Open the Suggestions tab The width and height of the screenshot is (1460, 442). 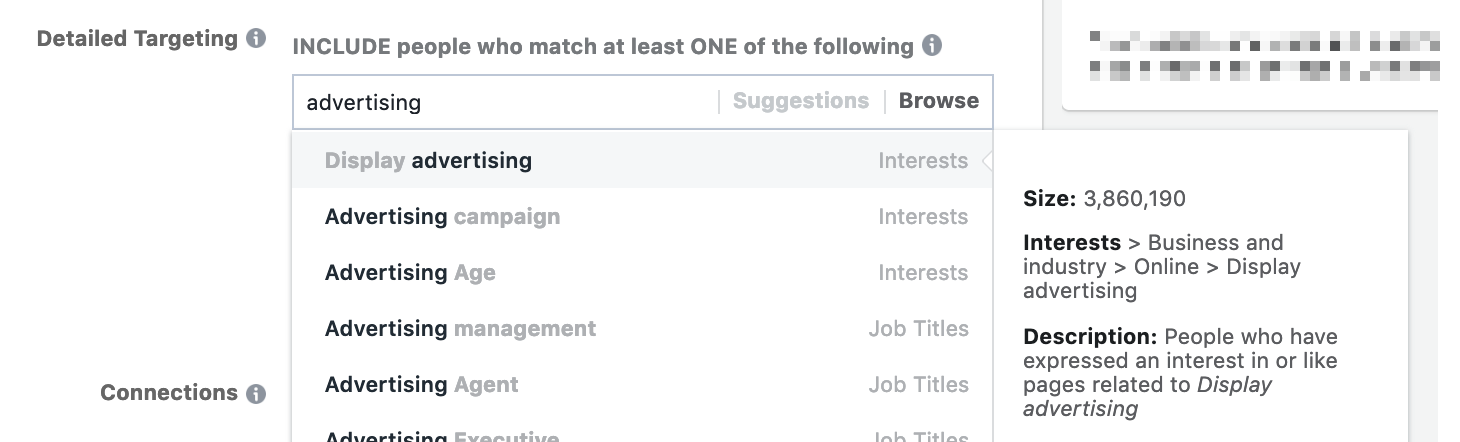click(x=801, y=101)
